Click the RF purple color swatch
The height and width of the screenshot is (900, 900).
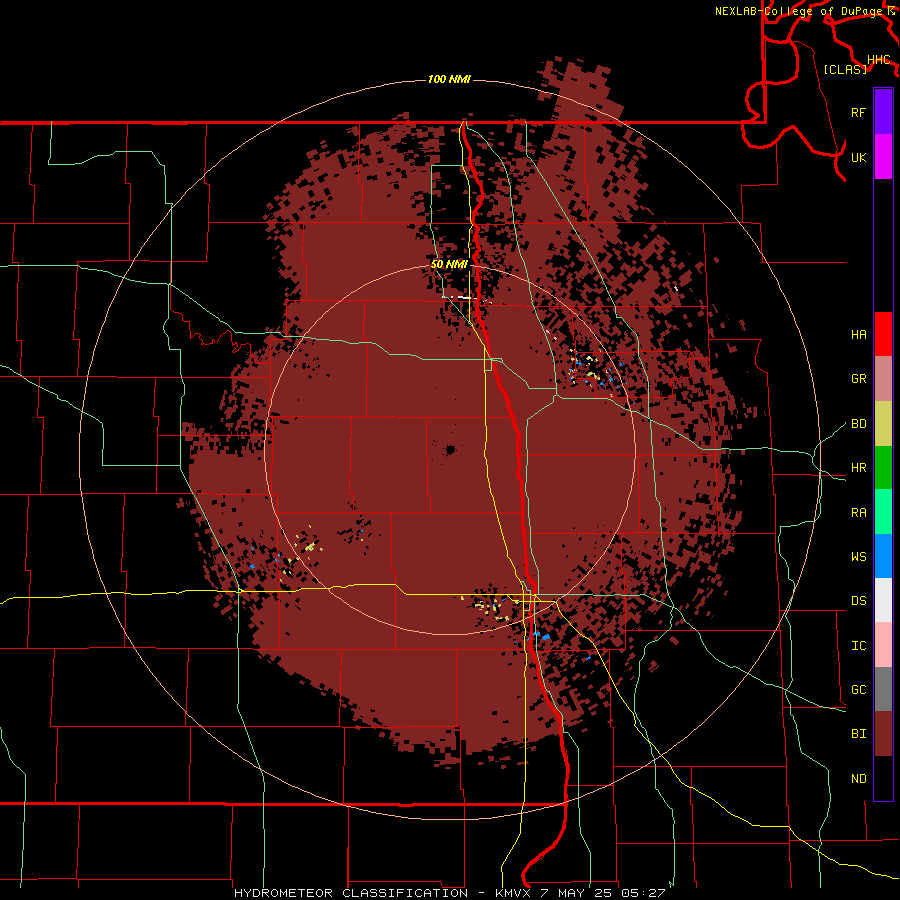tap(883, 112)
